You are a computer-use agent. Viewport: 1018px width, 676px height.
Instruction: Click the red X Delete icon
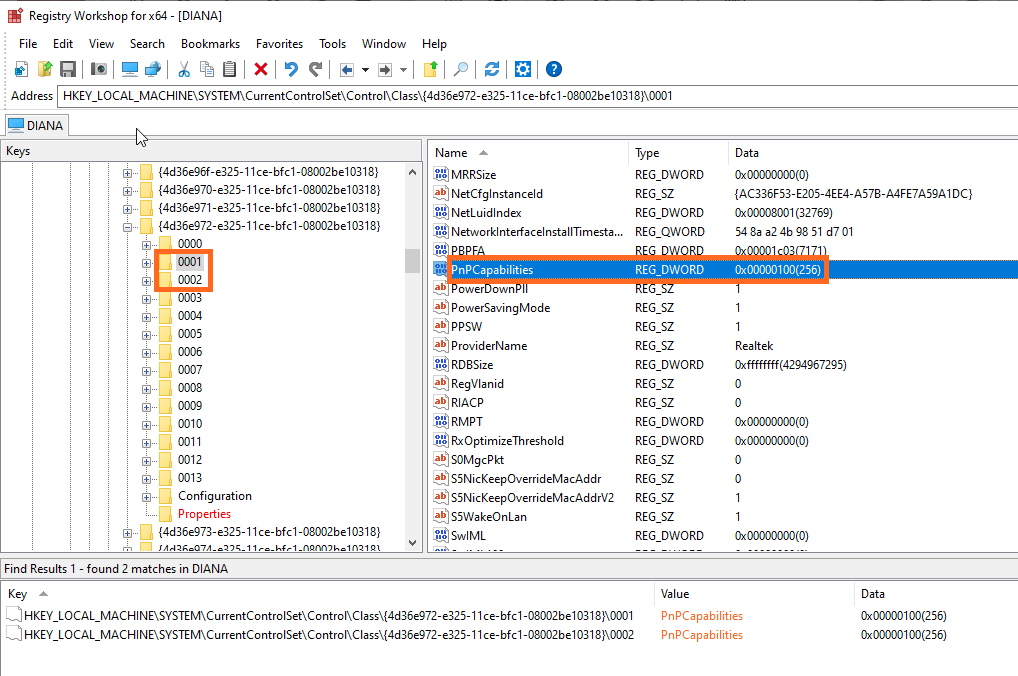[261, 69]
